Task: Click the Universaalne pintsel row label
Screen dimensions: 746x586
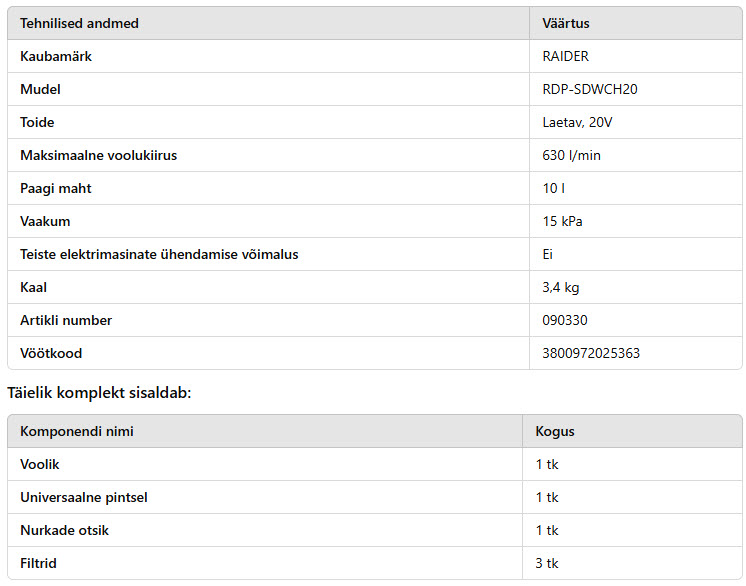Action: 84,498
